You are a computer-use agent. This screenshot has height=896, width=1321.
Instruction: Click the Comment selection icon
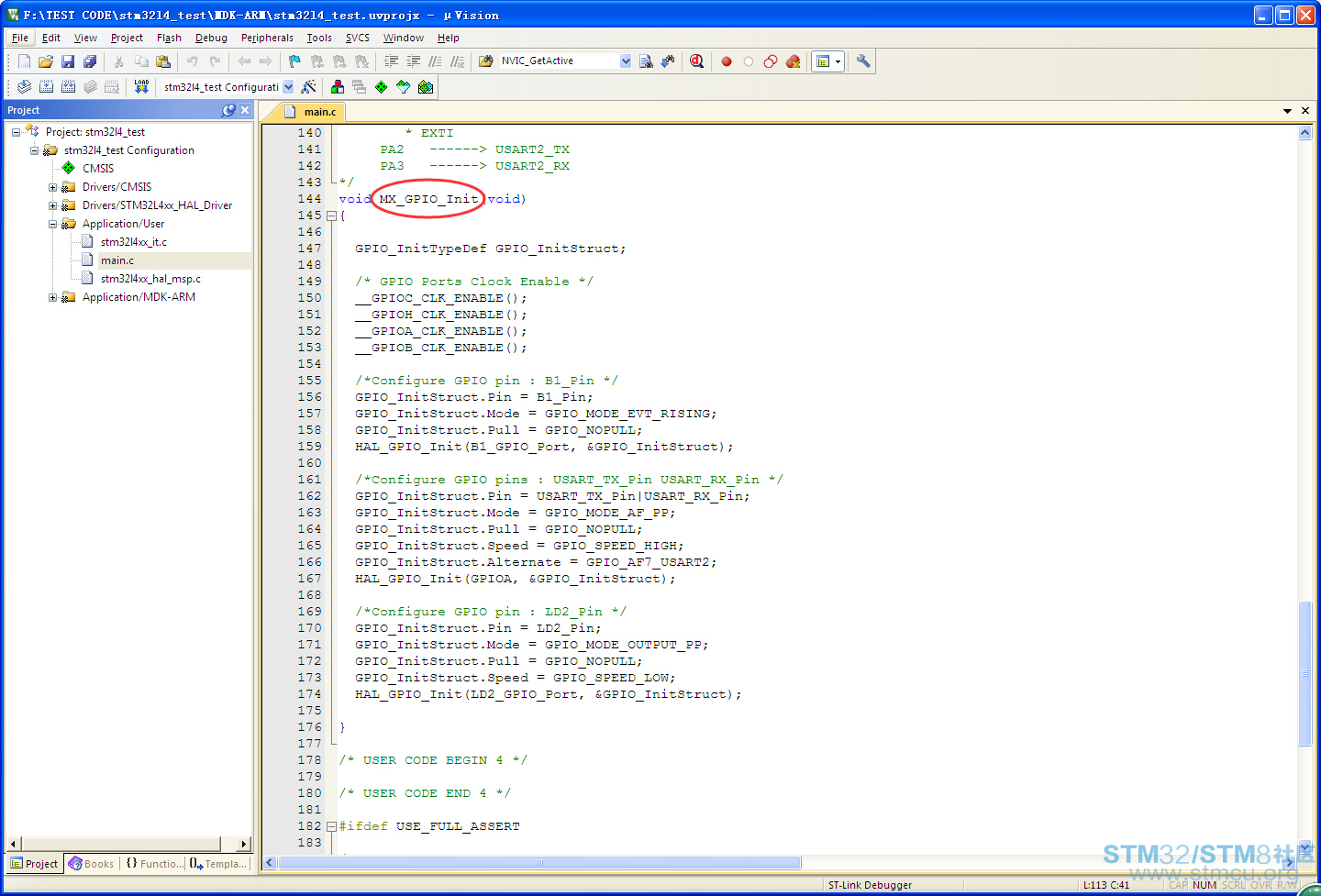pos(435,61)
